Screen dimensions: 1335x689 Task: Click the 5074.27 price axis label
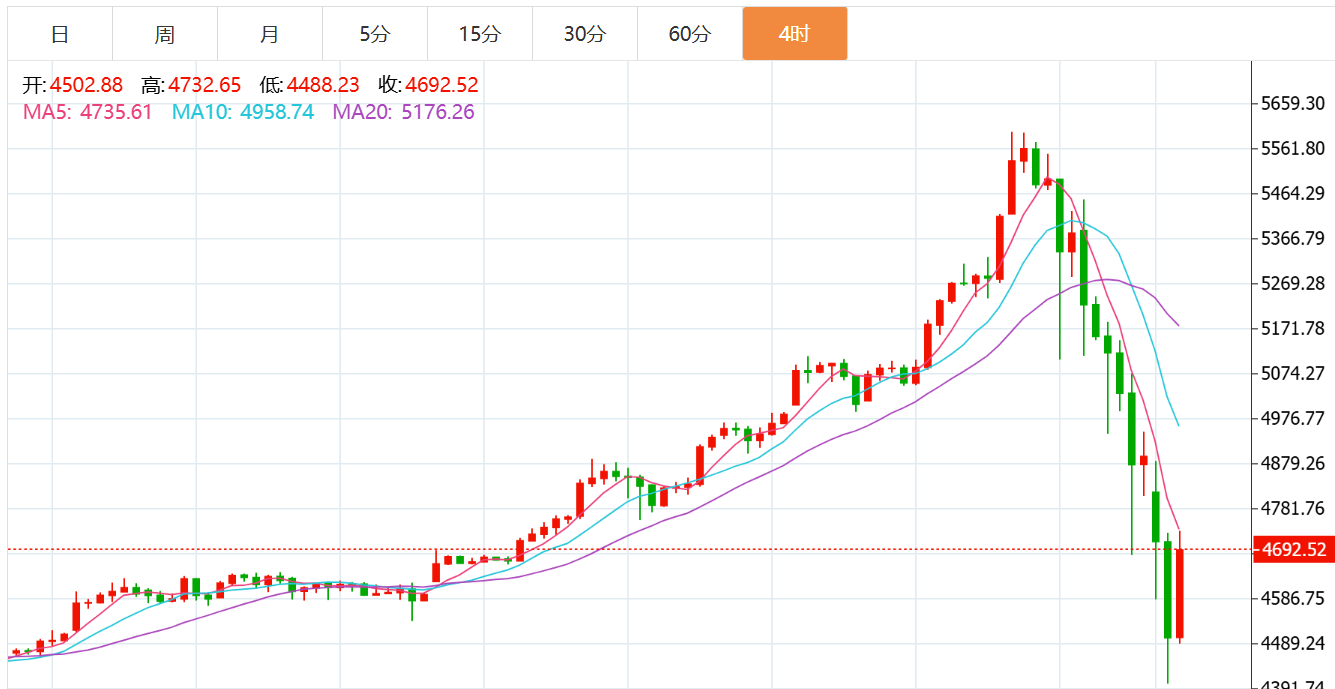1293,374
